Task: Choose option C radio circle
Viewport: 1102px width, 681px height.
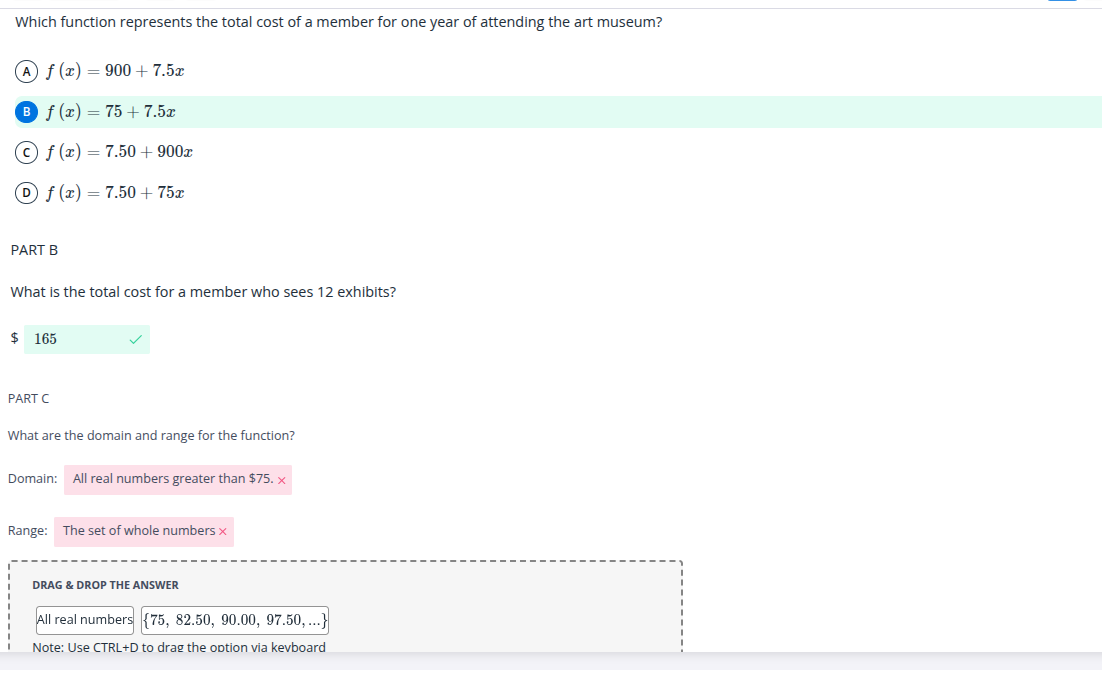Action: [23, 152]
